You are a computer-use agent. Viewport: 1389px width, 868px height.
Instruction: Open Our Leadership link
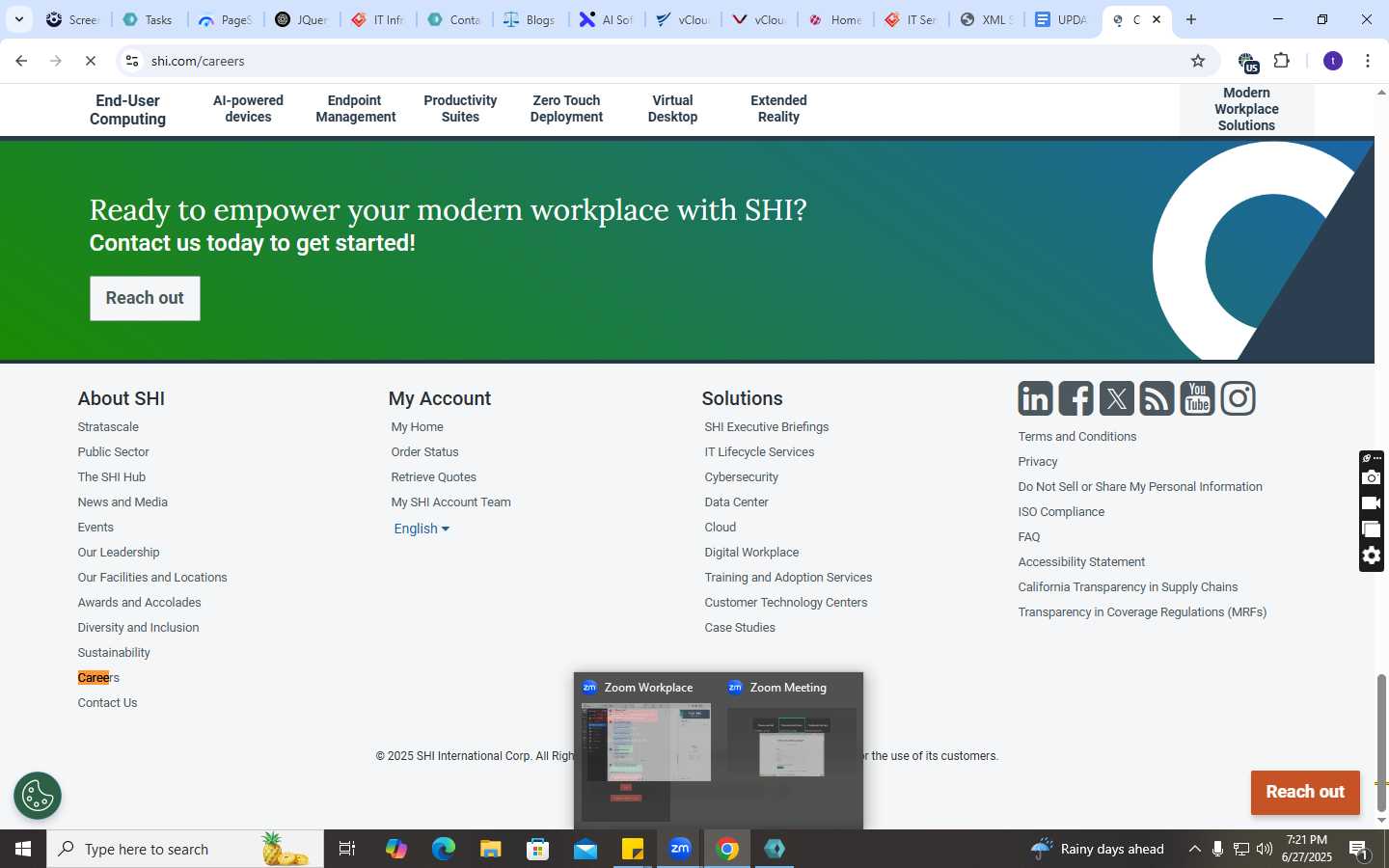pyautogui.click(x=119, y=553)
